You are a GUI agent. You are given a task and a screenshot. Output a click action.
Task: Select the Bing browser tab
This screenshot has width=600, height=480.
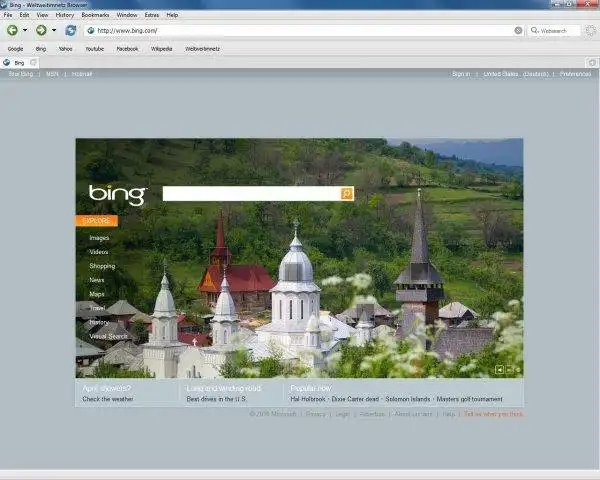point(19,63)
